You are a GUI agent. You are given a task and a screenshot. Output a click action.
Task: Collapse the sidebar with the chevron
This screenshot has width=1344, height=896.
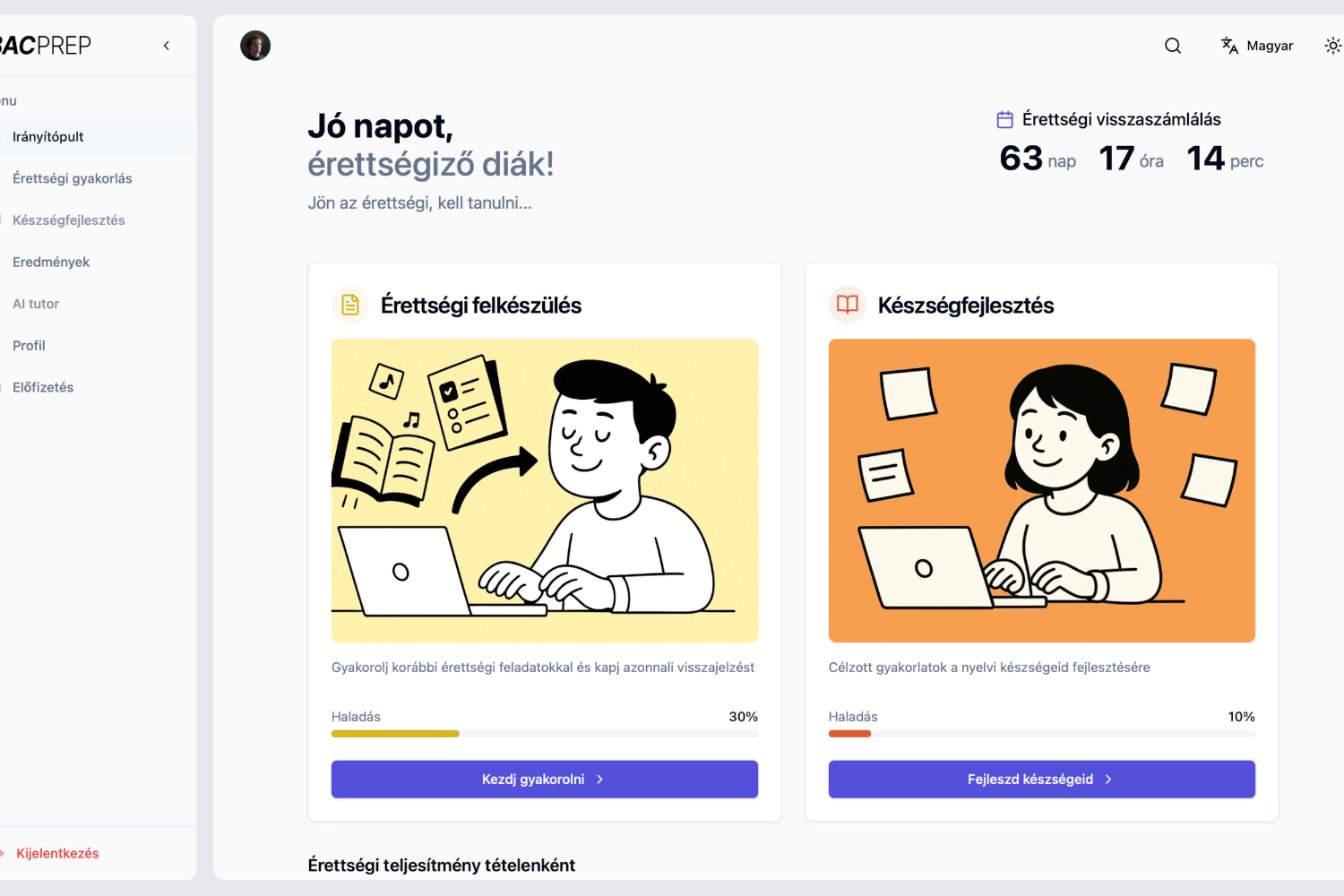coord(167,46)
